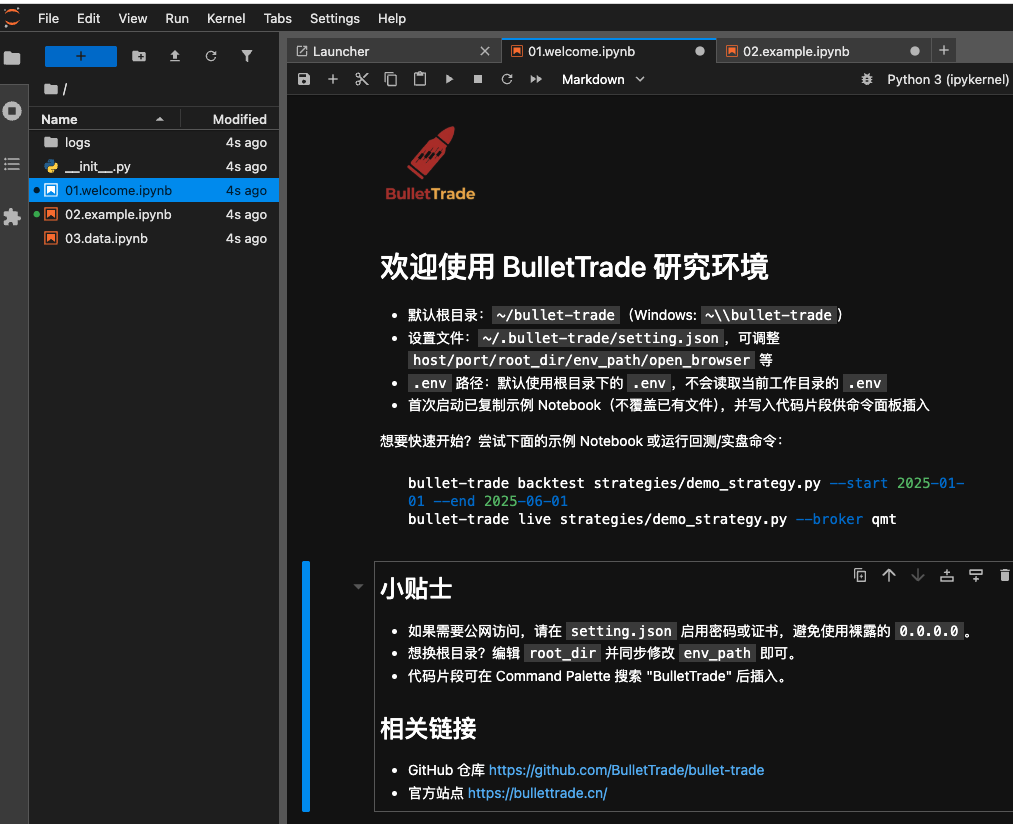Click the Upload Files icon
Image resolution: width=1013 pixels, height=824 pixels.
[x=175, y=56]
